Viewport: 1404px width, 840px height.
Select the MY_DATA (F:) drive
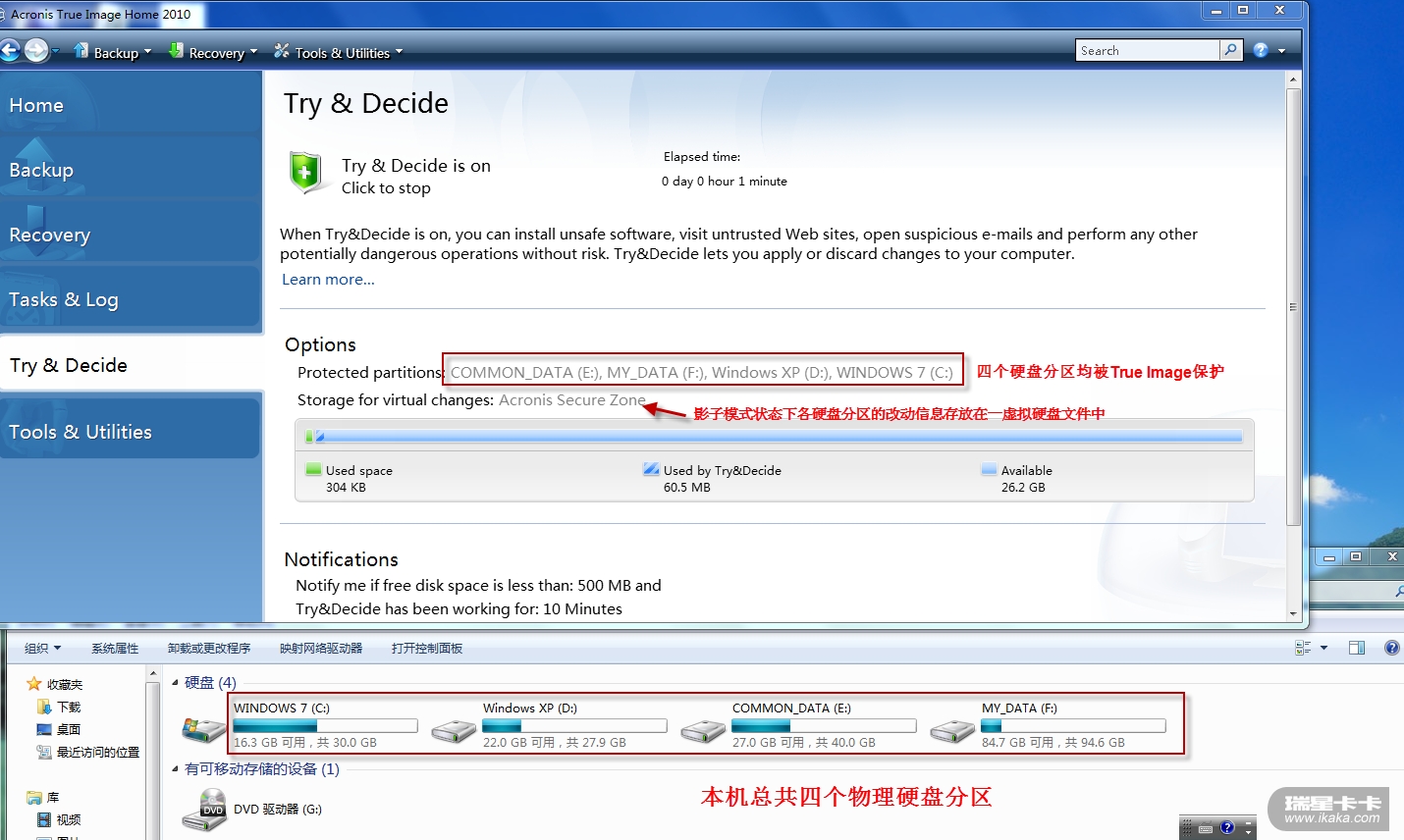tap(1049, 725)
